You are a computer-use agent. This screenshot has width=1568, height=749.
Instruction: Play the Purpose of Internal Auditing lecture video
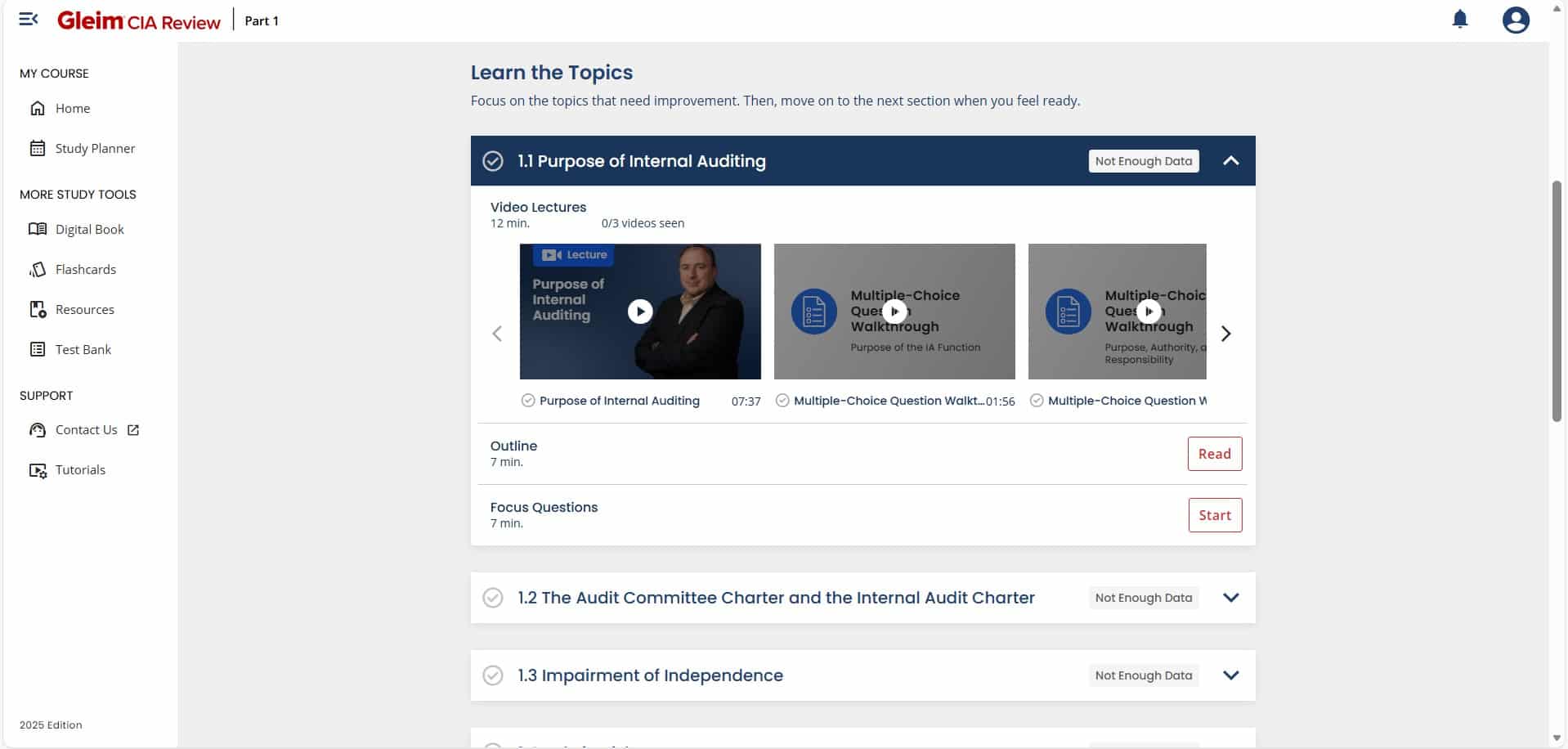pos(640,312)
